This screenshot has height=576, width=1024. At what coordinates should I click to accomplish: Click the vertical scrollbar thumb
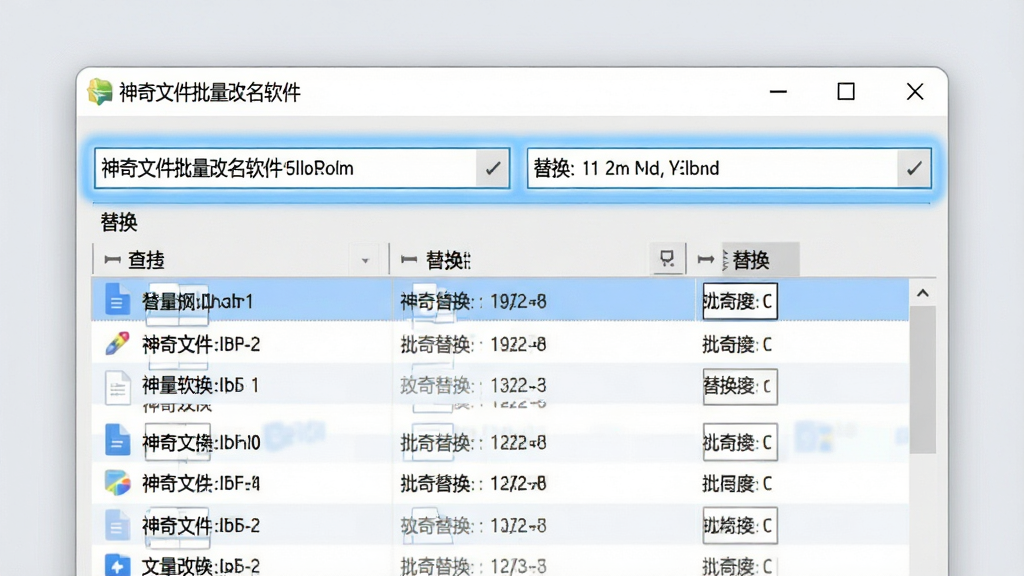click(923, 379)
